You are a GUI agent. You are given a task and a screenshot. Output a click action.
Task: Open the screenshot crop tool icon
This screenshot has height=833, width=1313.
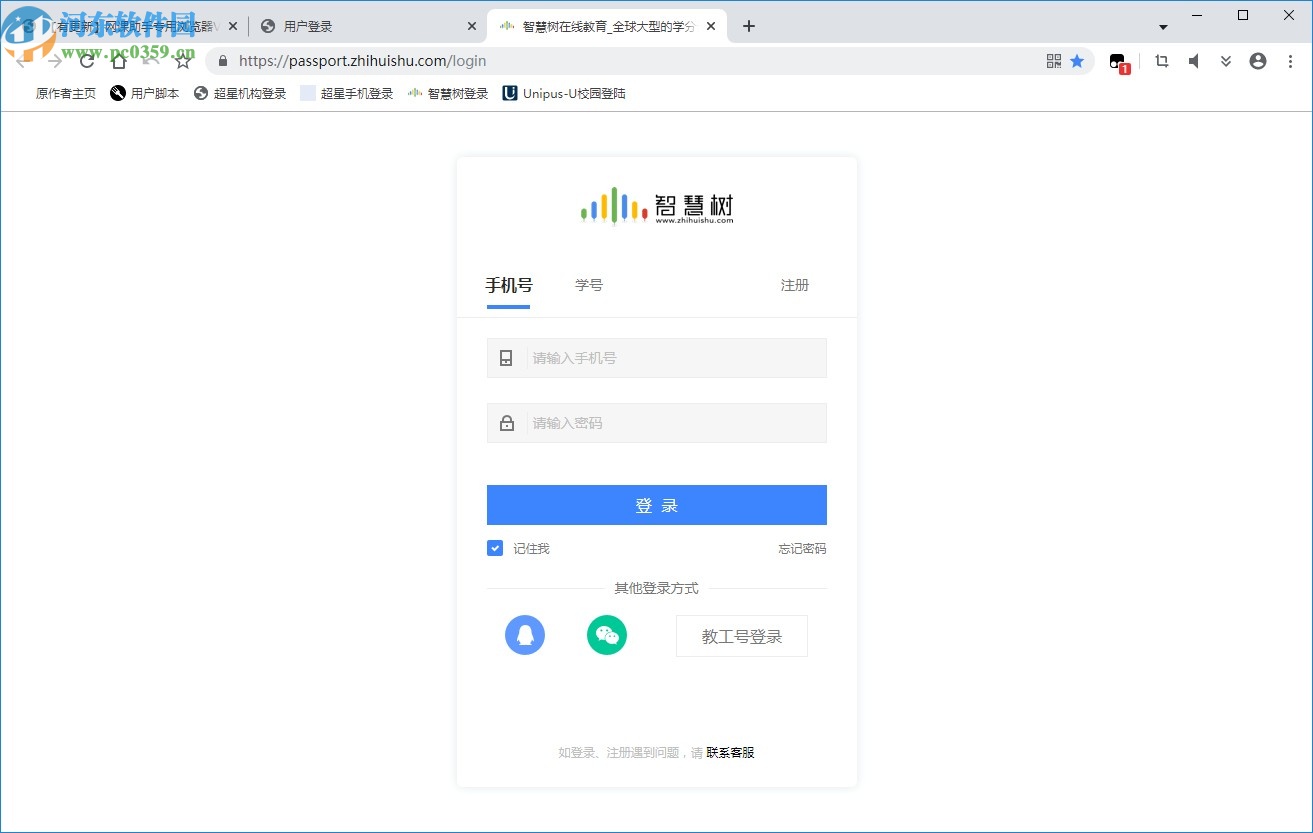[1161, 61]
